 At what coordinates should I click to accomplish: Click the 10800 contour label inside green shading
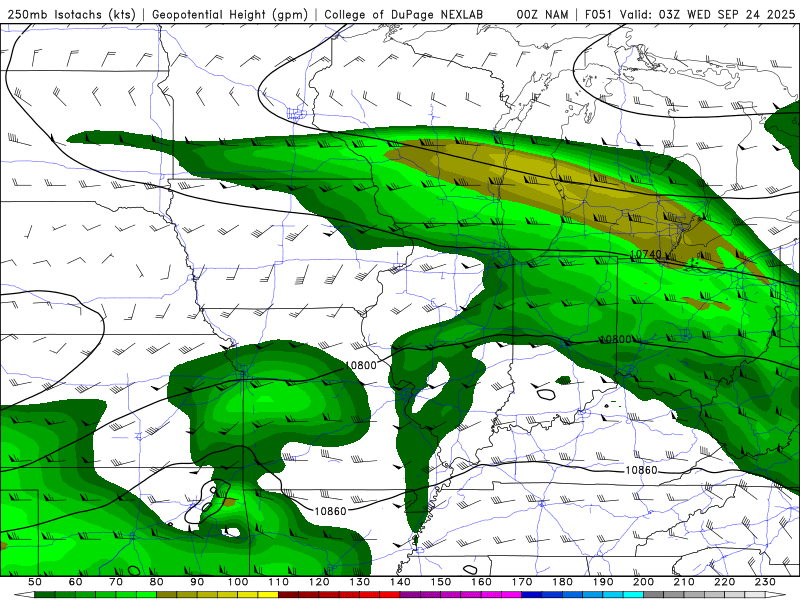point(616,339)
